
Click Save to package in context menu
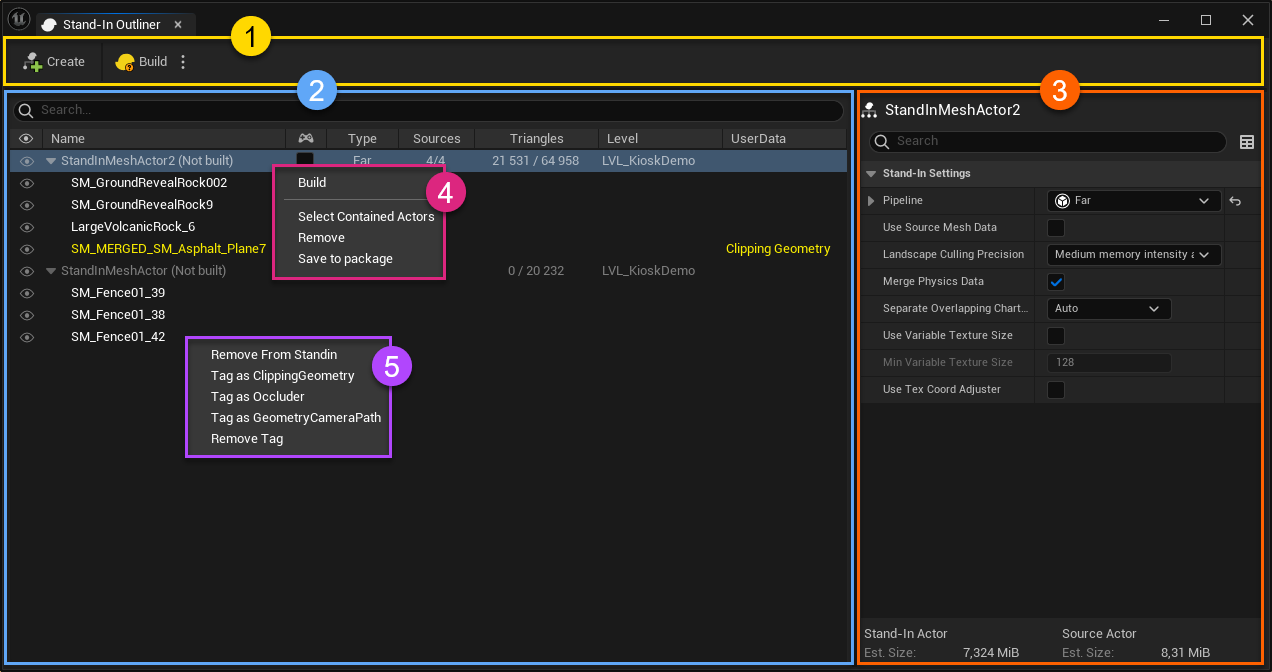coord(345,259)
